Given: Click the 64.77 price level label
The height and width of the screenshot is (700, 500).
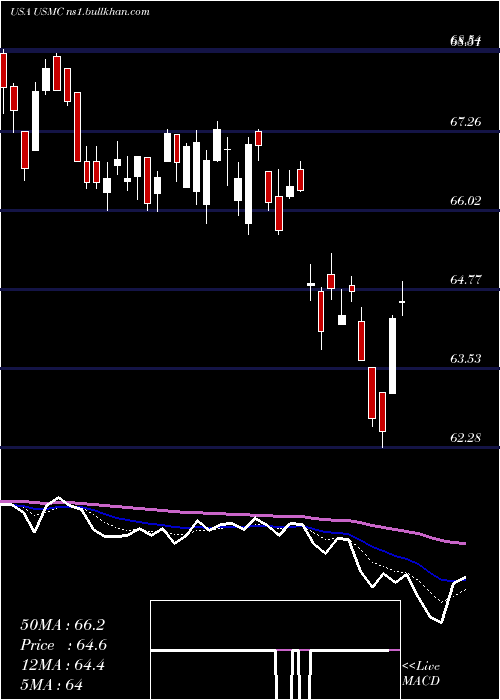Looking at the screenshot, I should [466, 280].
